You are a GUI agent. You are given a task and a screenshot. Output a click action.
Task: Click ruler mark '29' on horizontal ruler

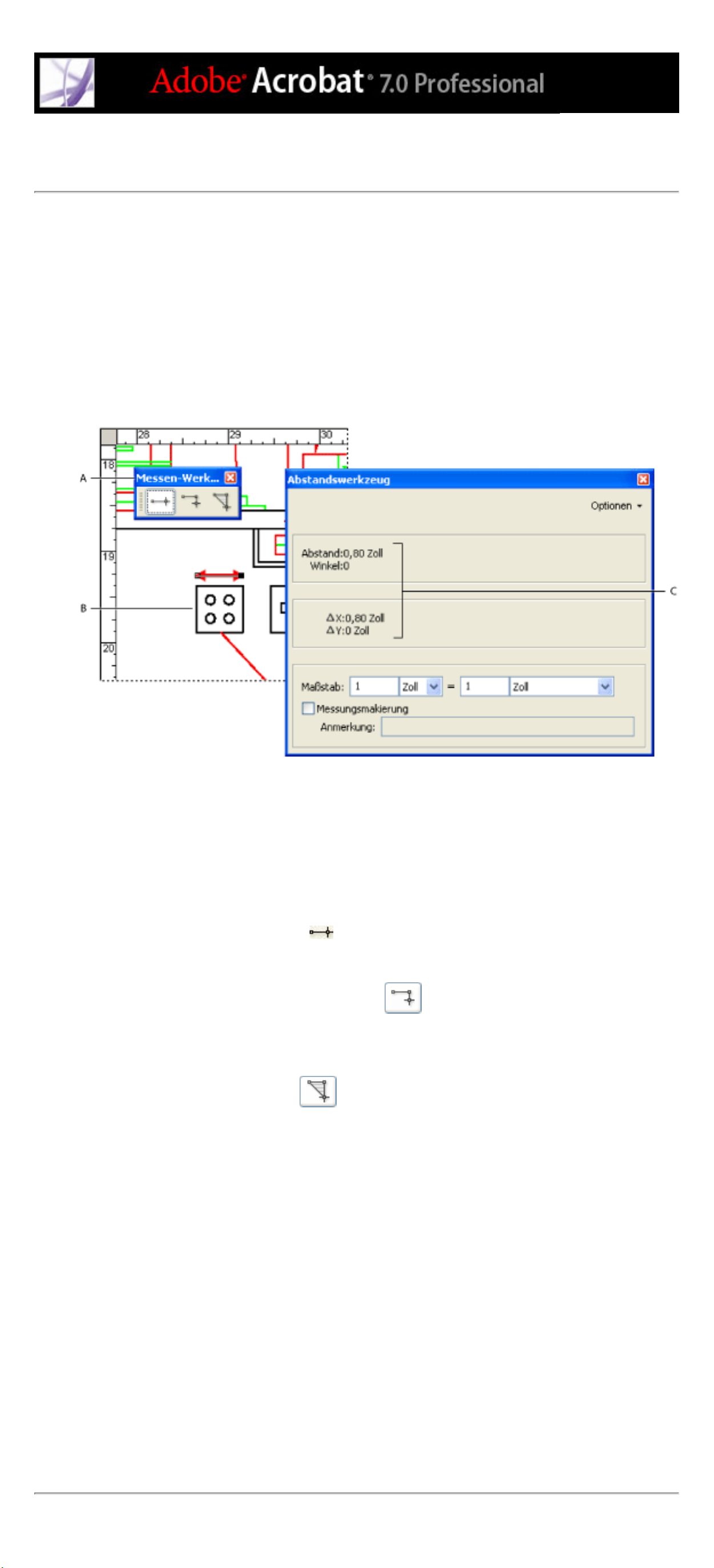tap(235, 434)
